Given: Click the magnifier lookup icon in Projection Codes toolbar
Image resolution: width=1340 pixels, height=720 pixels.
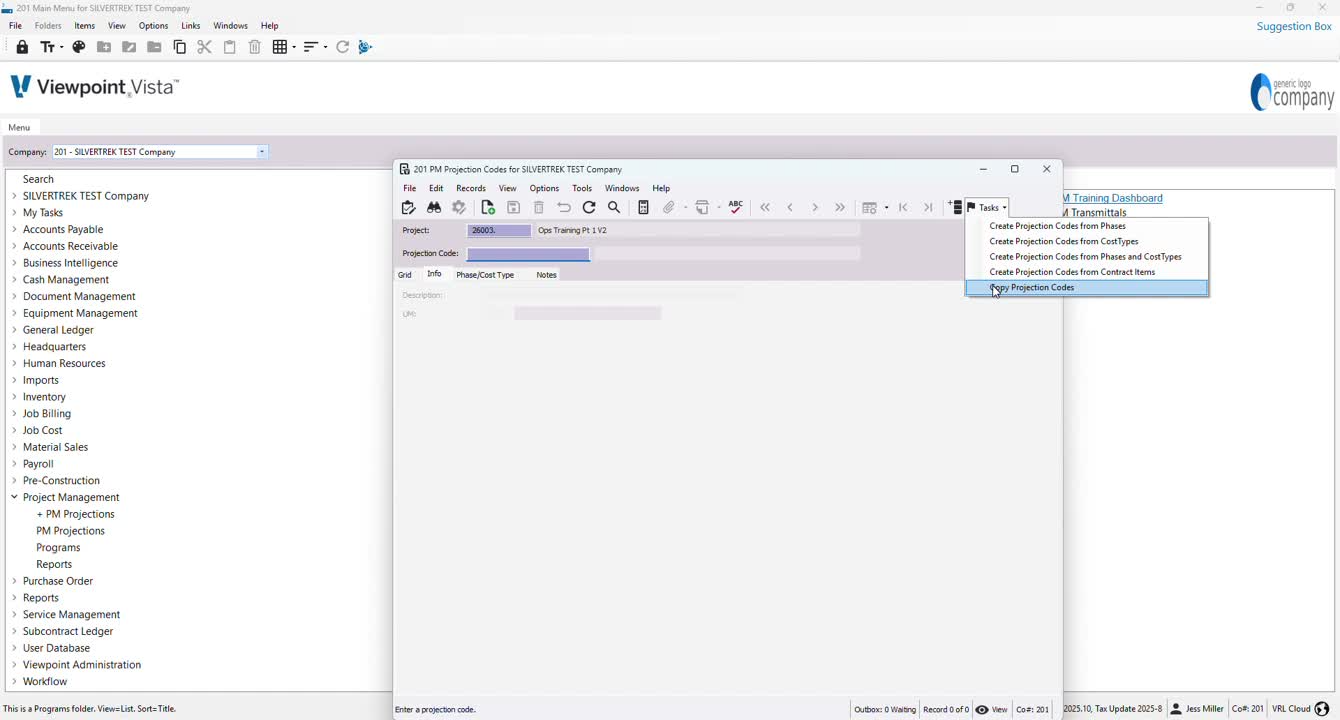Looking at the screenshot, I should [615, 208].
